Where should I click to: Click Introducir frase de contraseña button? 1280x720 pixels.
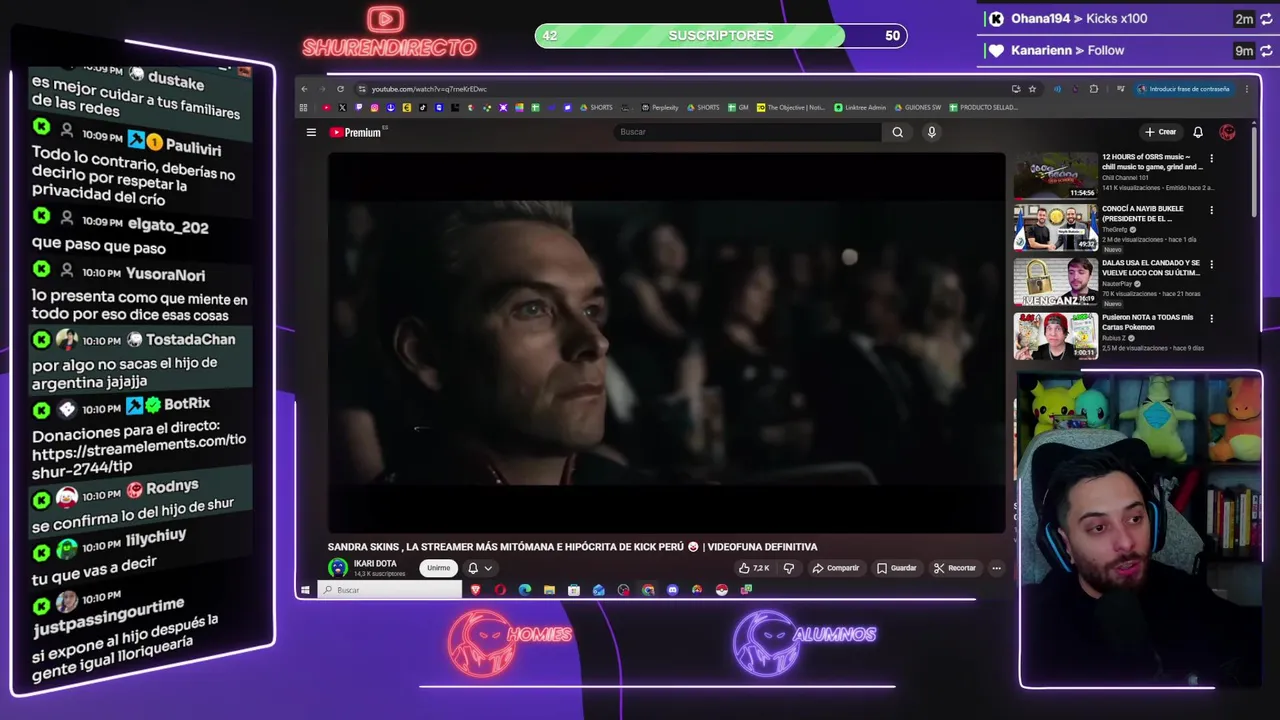(1183, 89)
